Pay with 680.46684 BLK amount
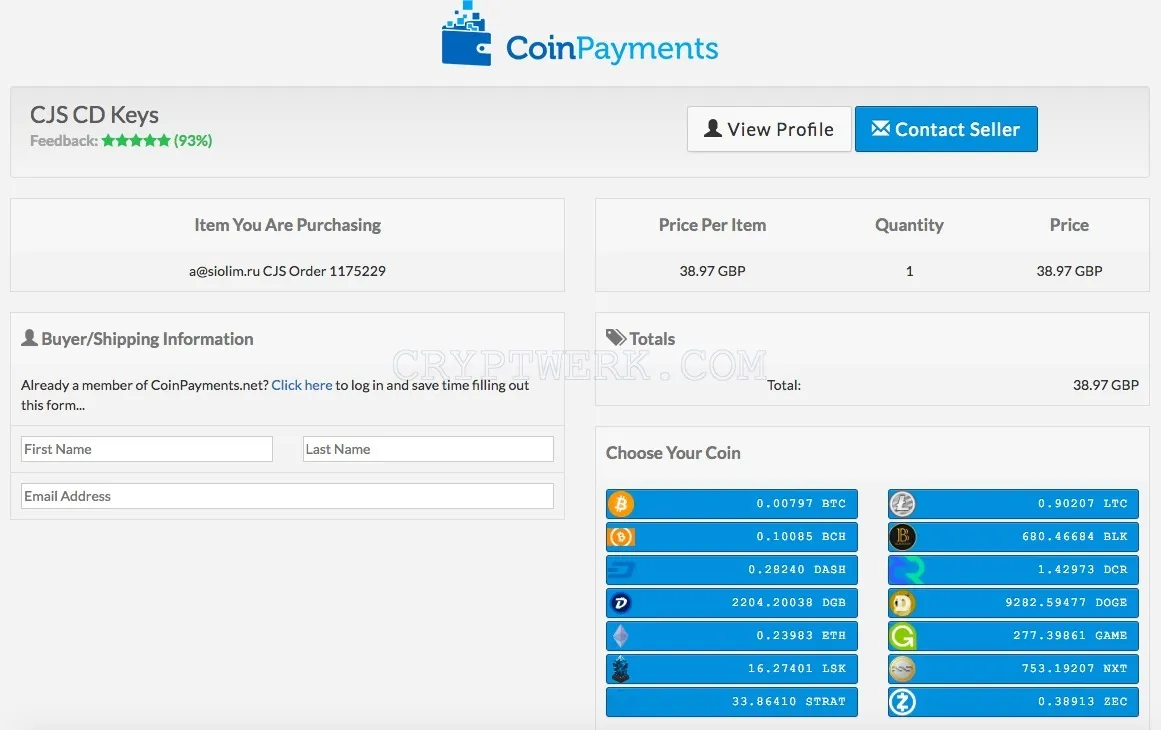 point(1013,537)
